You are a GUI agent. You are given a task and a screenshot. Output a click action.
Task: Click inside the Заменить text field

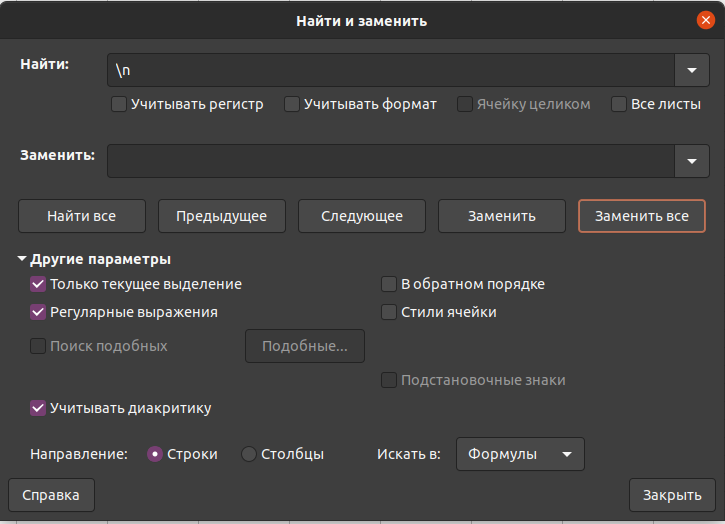pos(391,161)
